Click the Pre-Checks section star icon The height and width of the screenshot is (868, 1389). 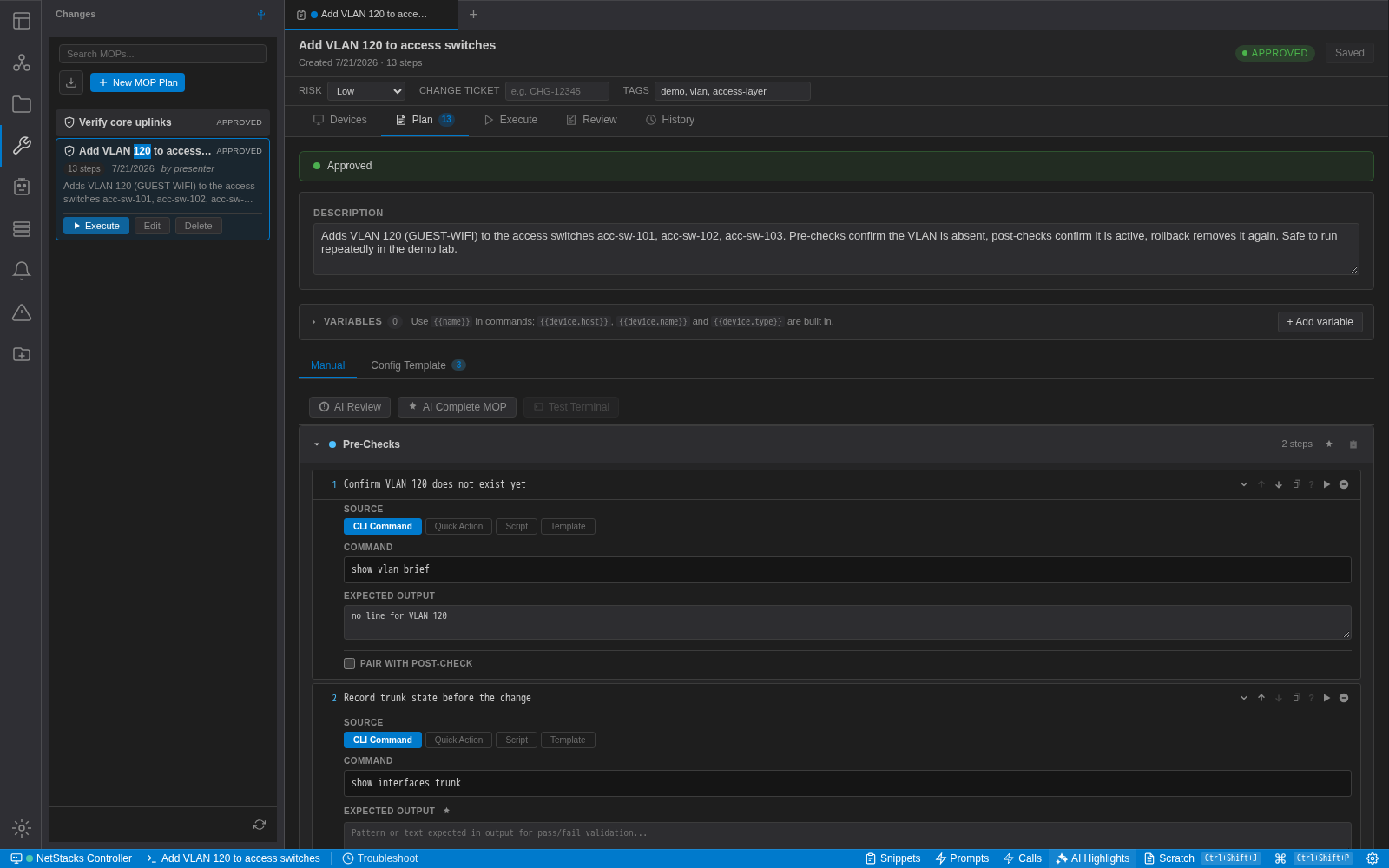tap(1329, 444)
